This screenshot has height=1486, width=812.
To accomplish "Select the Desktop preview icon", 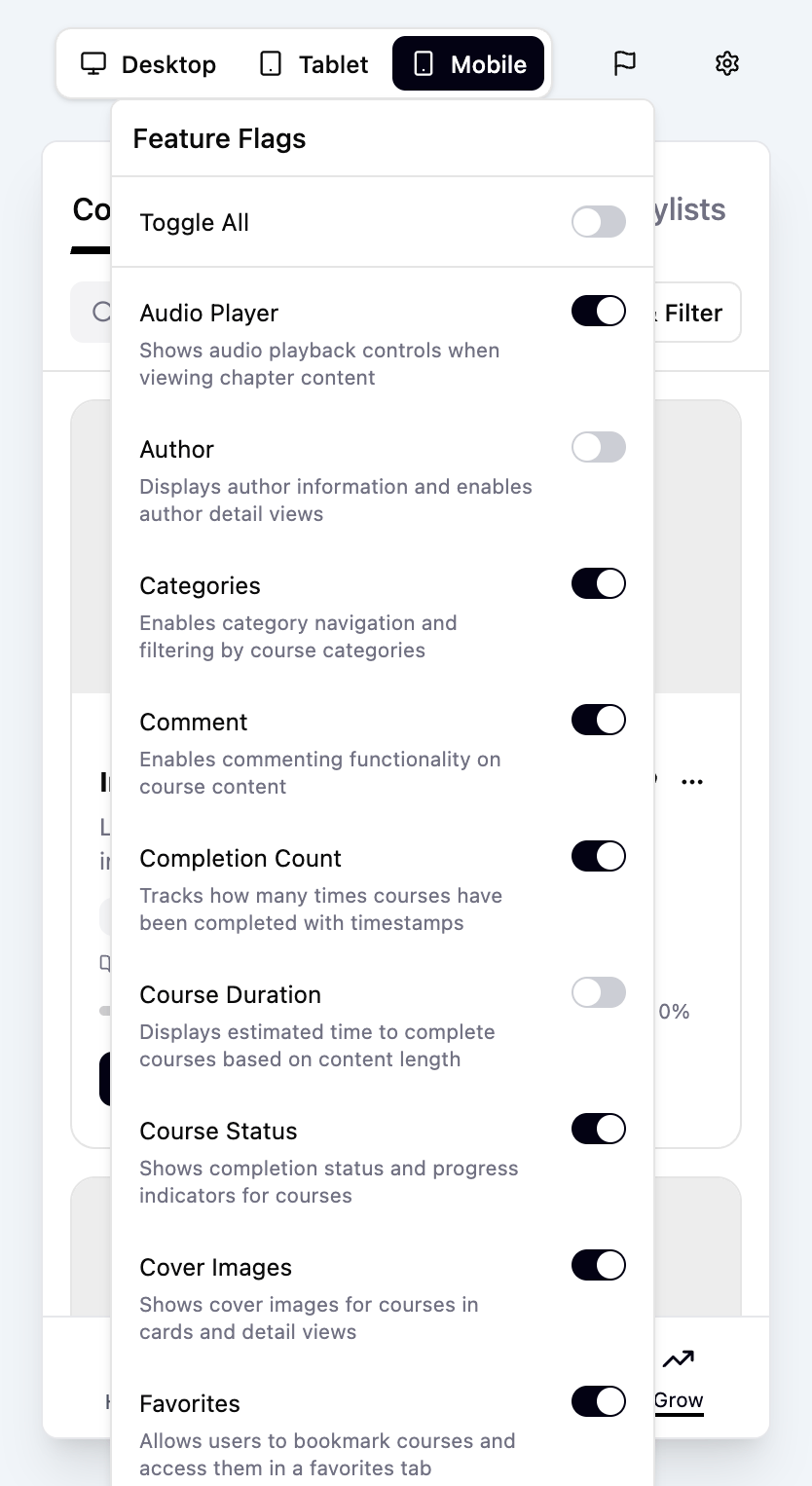I will (x=92, y=63).
